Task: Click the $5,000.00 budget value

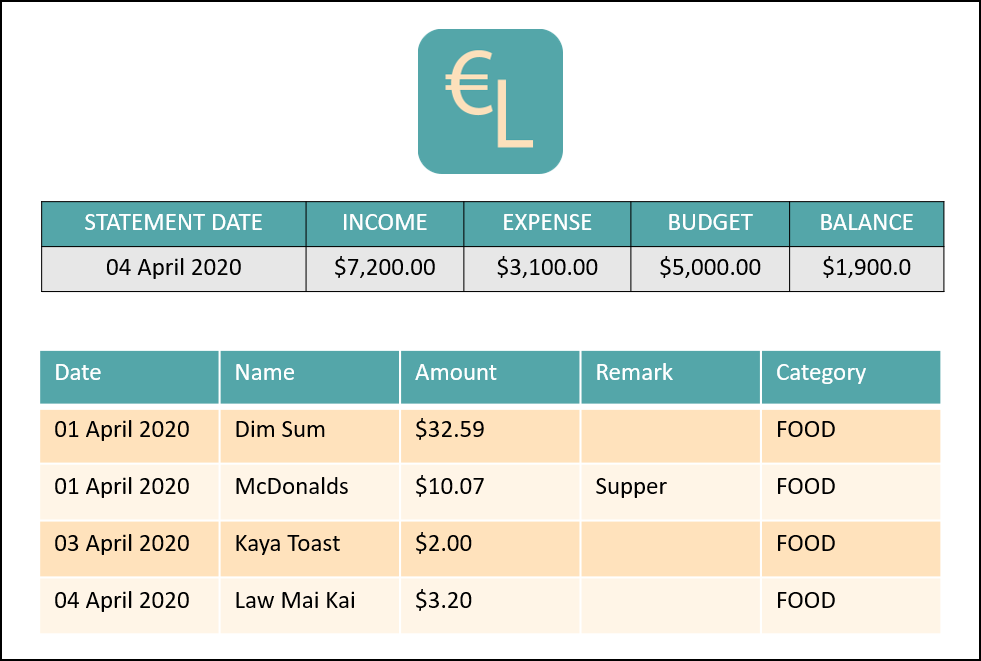Action: (x=710, y=268)
